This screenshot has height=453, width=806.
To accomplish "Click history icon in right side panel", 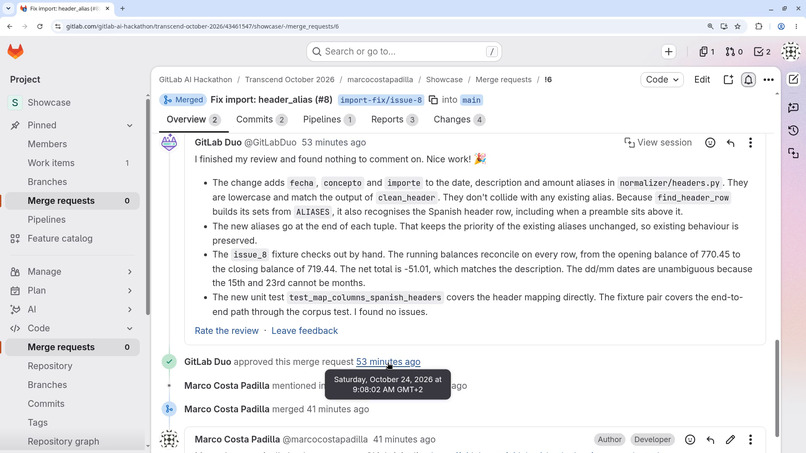I will [793, 130].
